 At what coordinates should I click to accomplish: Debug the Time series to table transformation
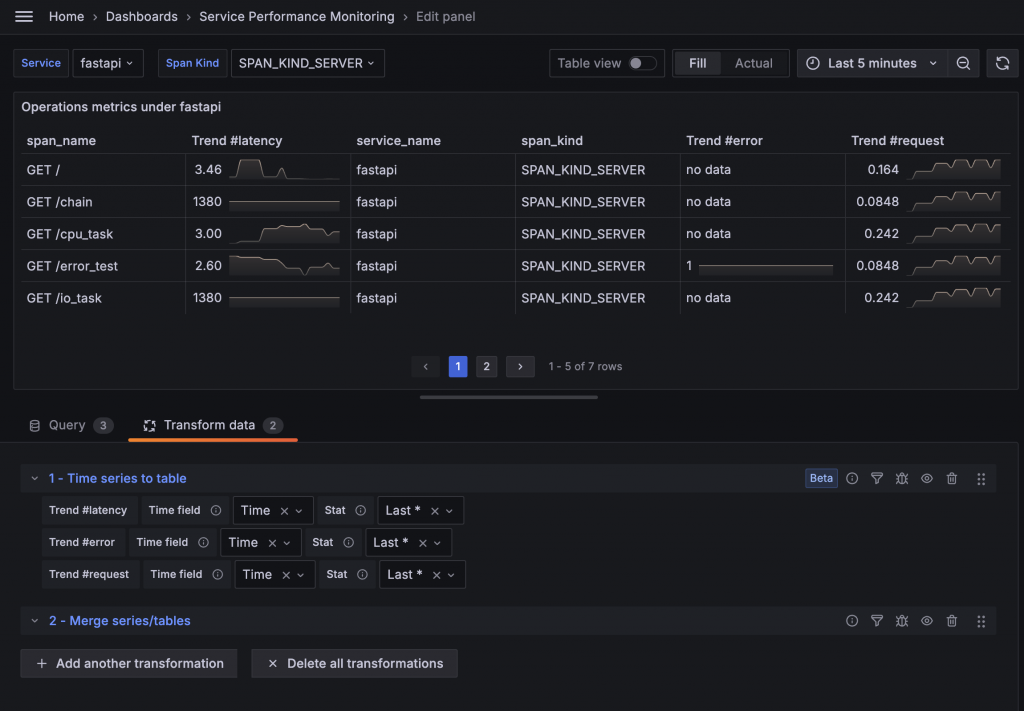click(x=902, y=479)
